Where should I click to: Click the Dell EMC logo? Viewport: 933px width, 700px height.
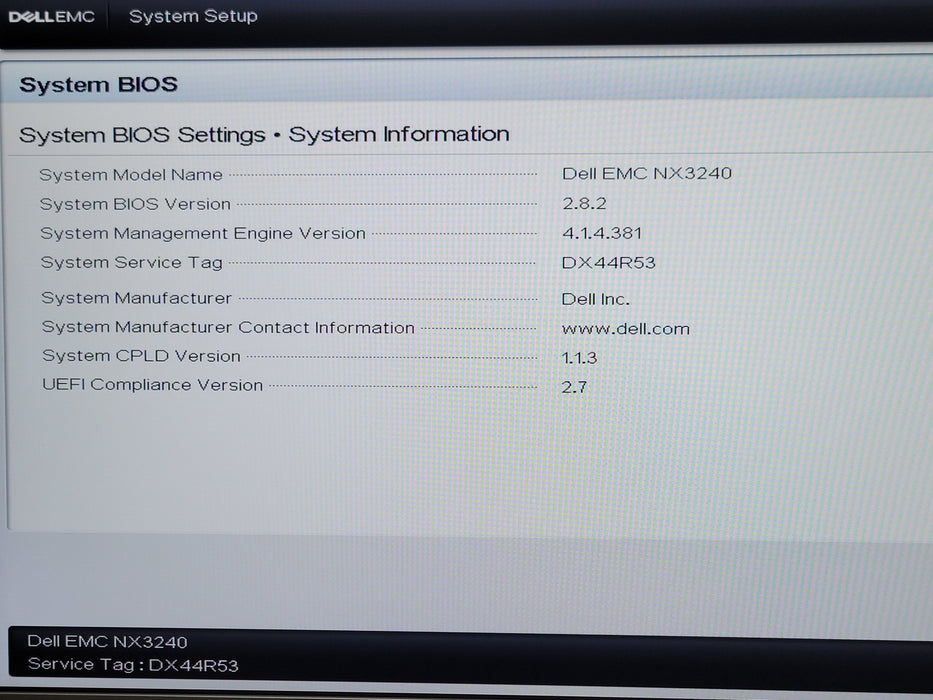(x=52, y=17)
